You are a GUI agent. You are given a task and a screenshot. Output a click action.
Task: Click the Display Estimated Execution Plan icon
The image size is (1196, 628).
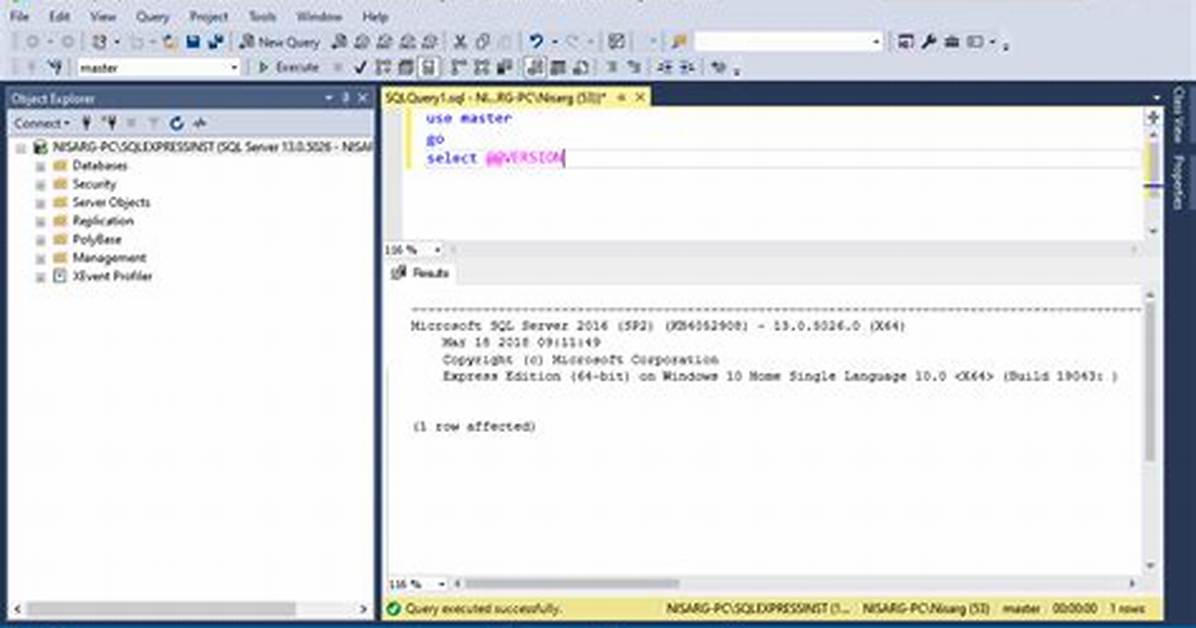tap(384, 68)
